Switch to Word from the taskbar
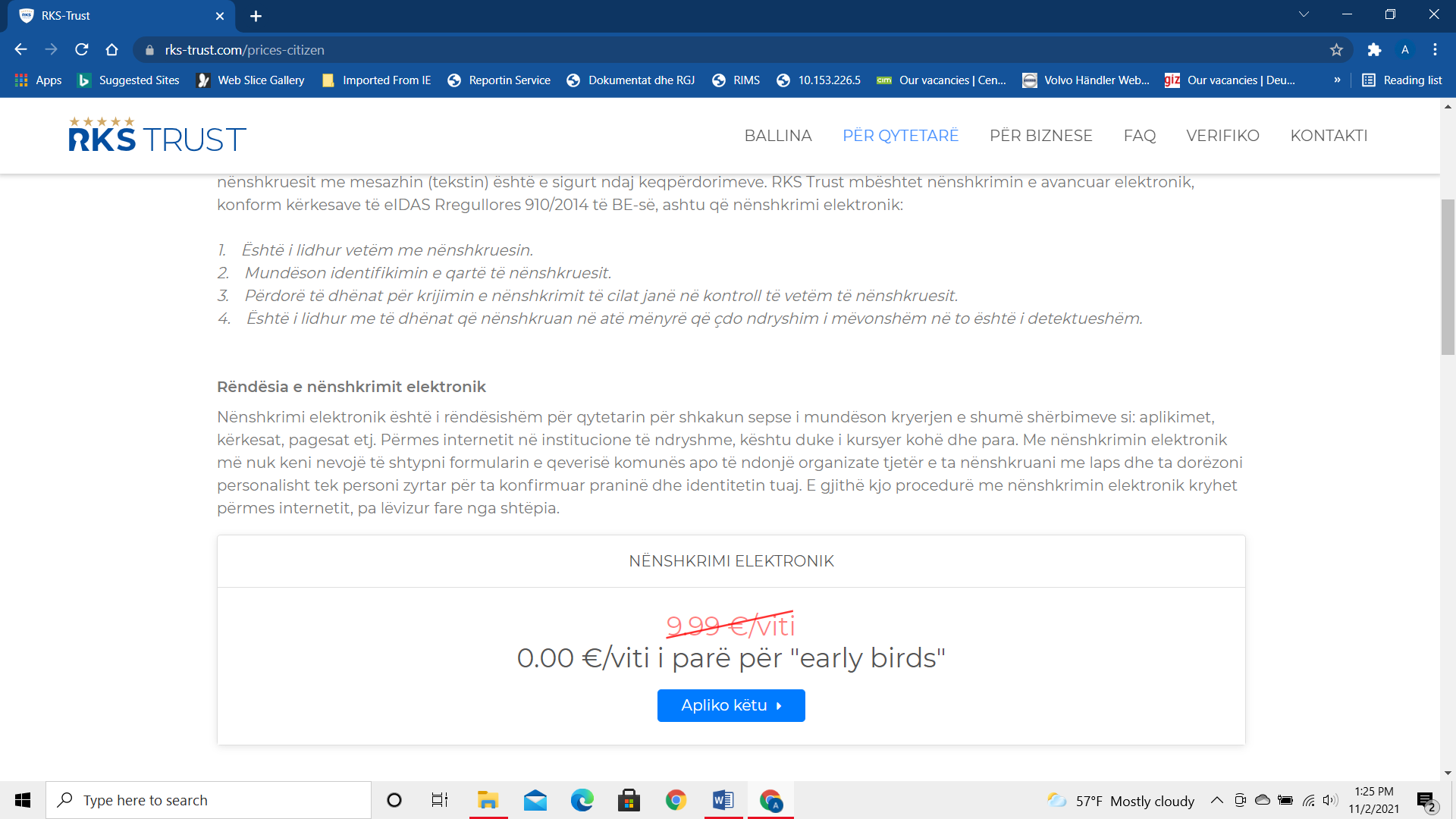 tap(723, 800)
